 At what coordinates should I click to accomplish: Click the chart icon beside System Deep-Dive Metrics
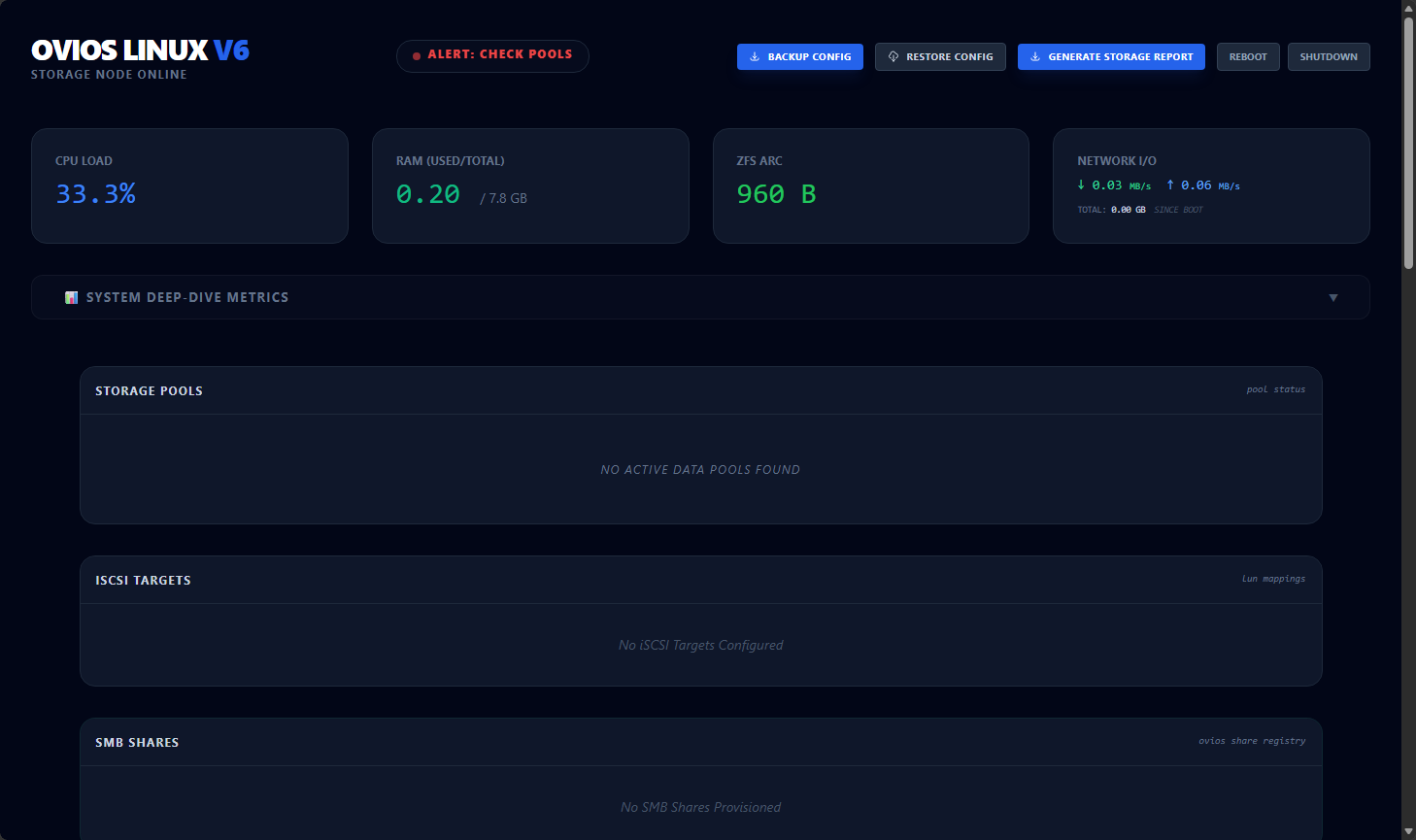tap(71, 297)
